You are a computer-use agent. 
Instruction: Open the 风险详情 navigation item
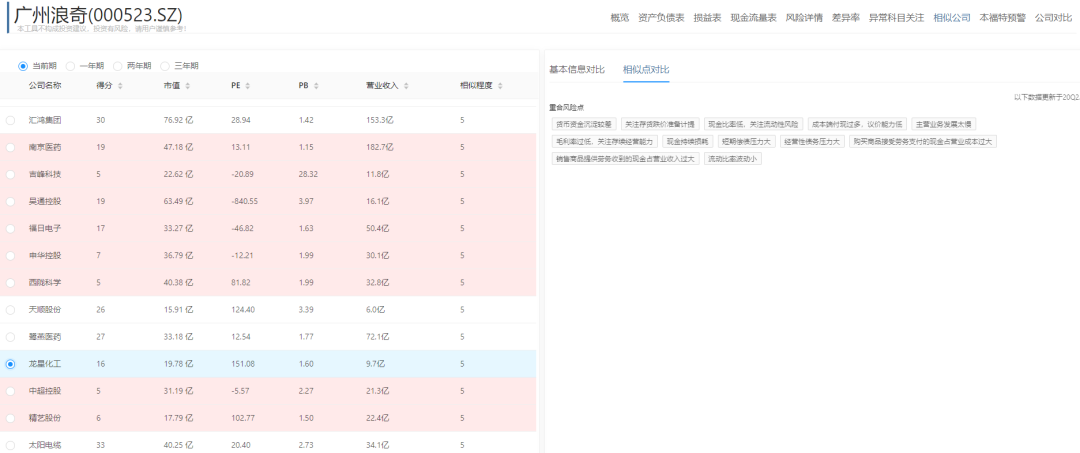[804, 19]
